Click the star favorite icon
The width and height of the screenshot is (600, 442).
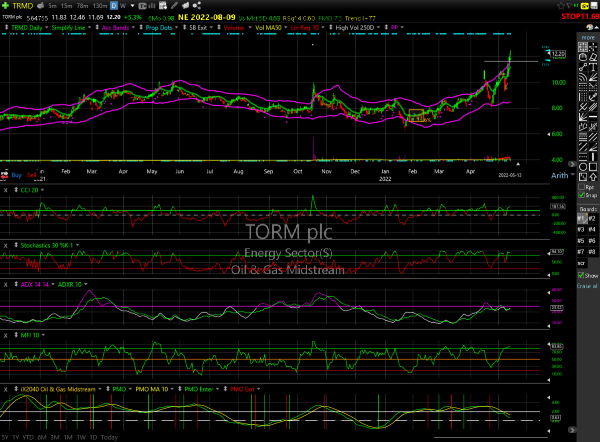[x=561, y=6]
